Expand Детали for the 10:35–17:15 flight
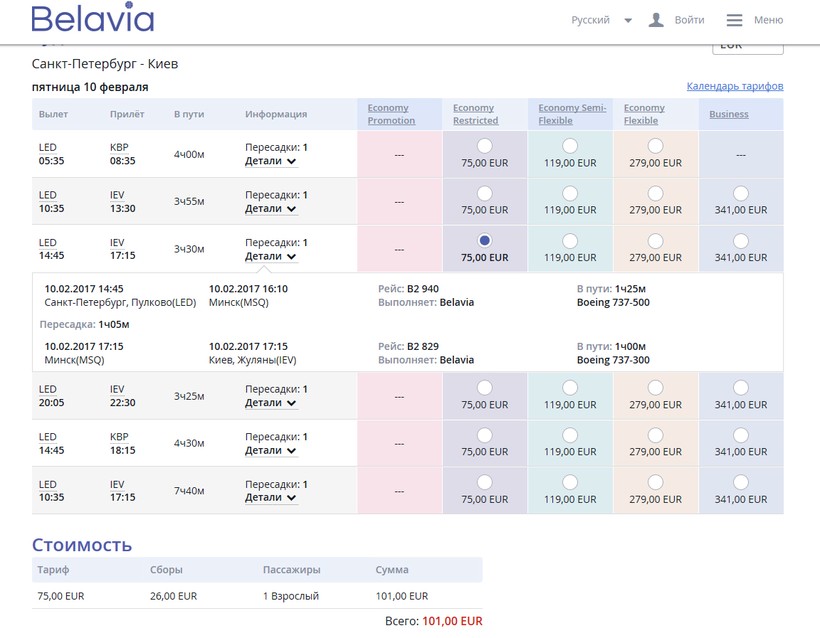This screenshot has width=820, height=638. [x=271, y=497]
